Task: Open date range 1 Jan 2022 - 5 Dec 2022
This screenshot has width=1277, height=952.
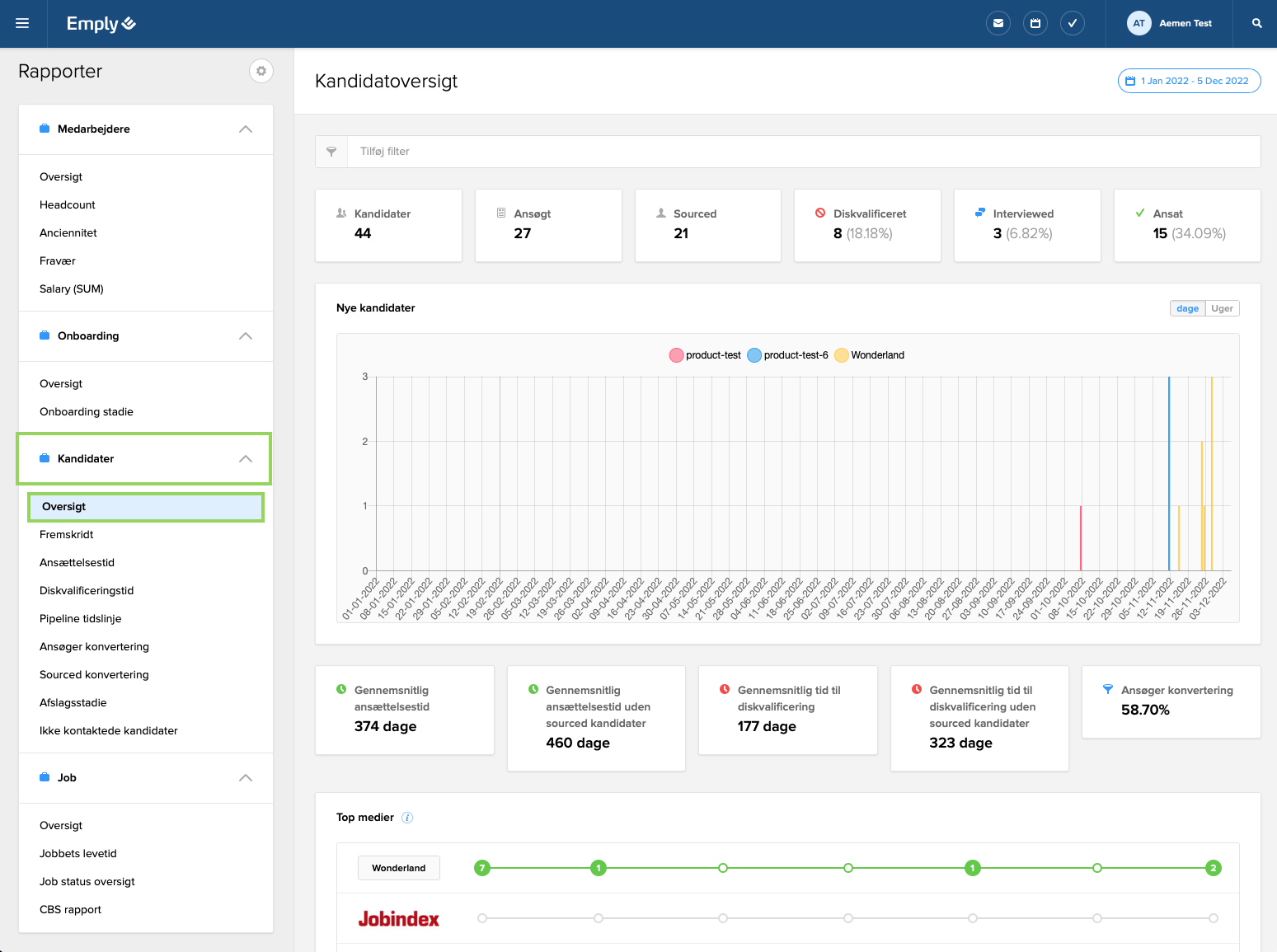Action: (x=1189, y=81)
